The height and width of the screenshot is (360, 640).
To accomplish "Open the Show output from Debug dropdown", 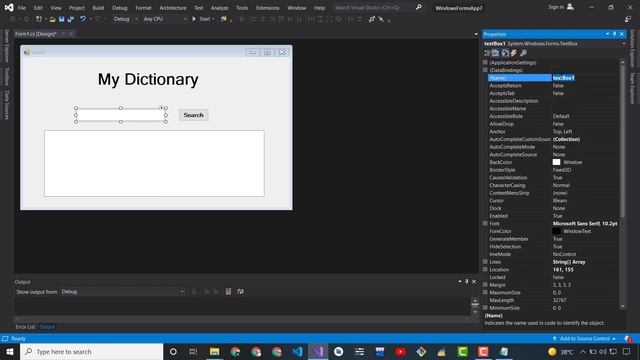I will pyautogui.click(x=123, y=291).
